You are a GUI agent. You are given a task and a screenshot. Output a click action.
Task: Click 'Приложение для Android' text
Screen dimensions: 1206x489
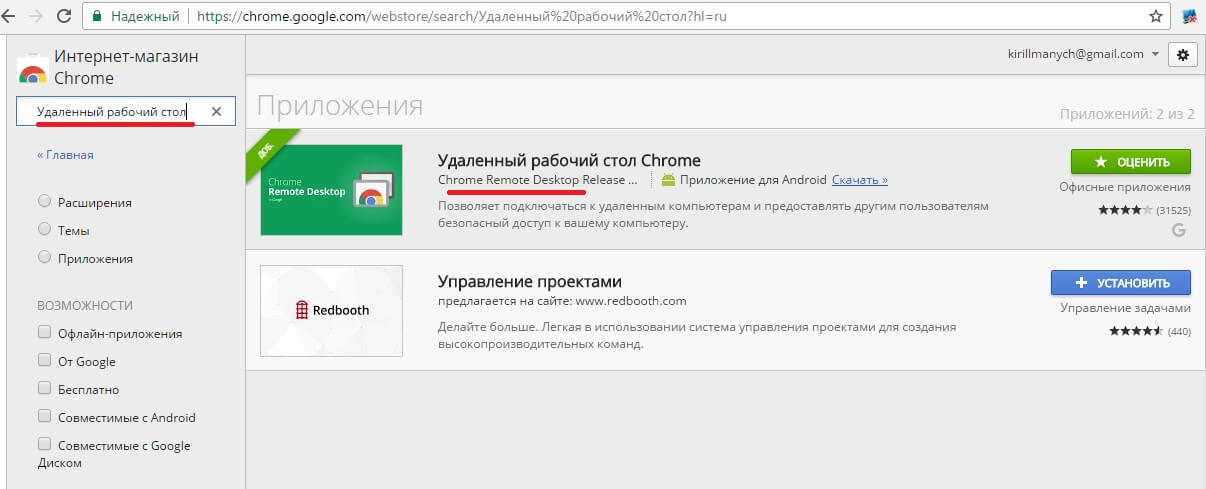coord(753,180)
